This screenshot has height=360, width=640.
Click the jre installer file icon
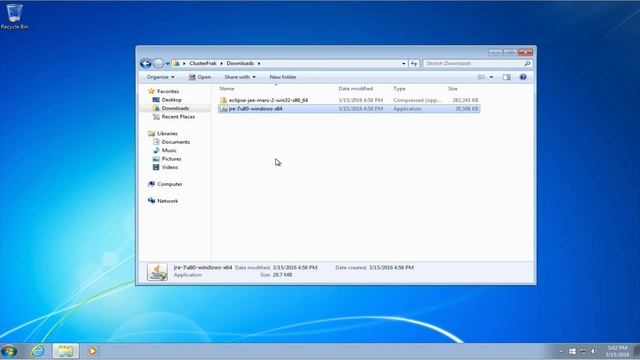[x=223, y=109]
